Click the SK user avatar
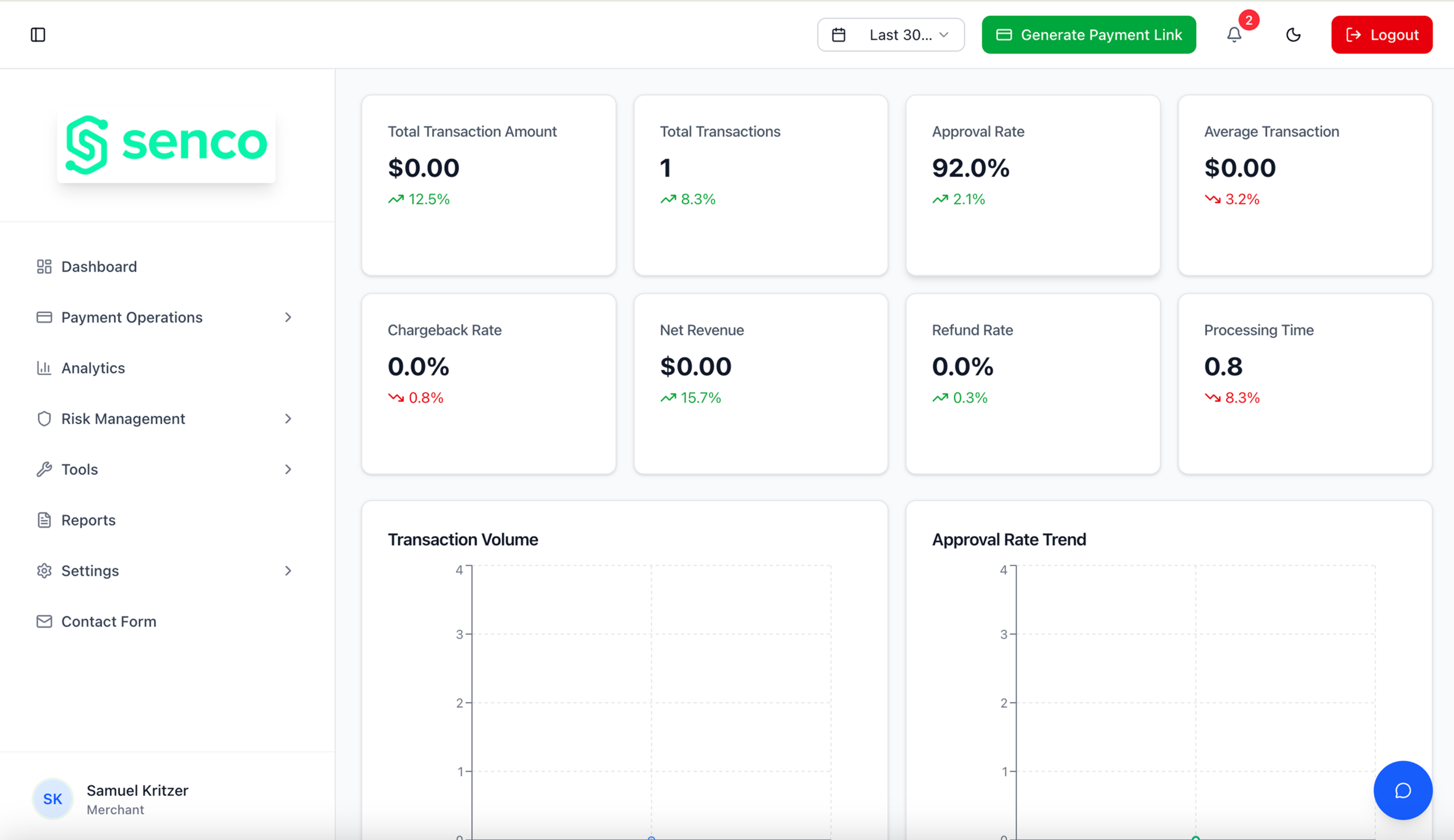This screenshot has width=1454, height=840. pyautogui.click(x=52, y=799)
